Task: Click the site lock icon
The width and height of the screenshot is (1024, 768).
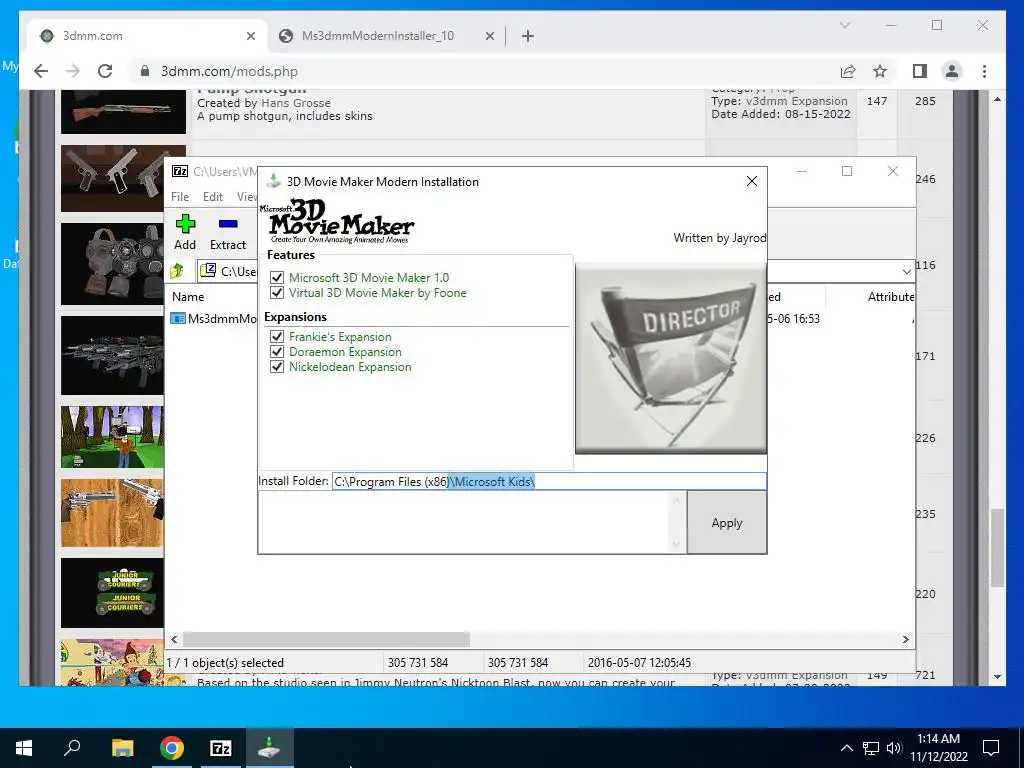Action: coord(145,71)
